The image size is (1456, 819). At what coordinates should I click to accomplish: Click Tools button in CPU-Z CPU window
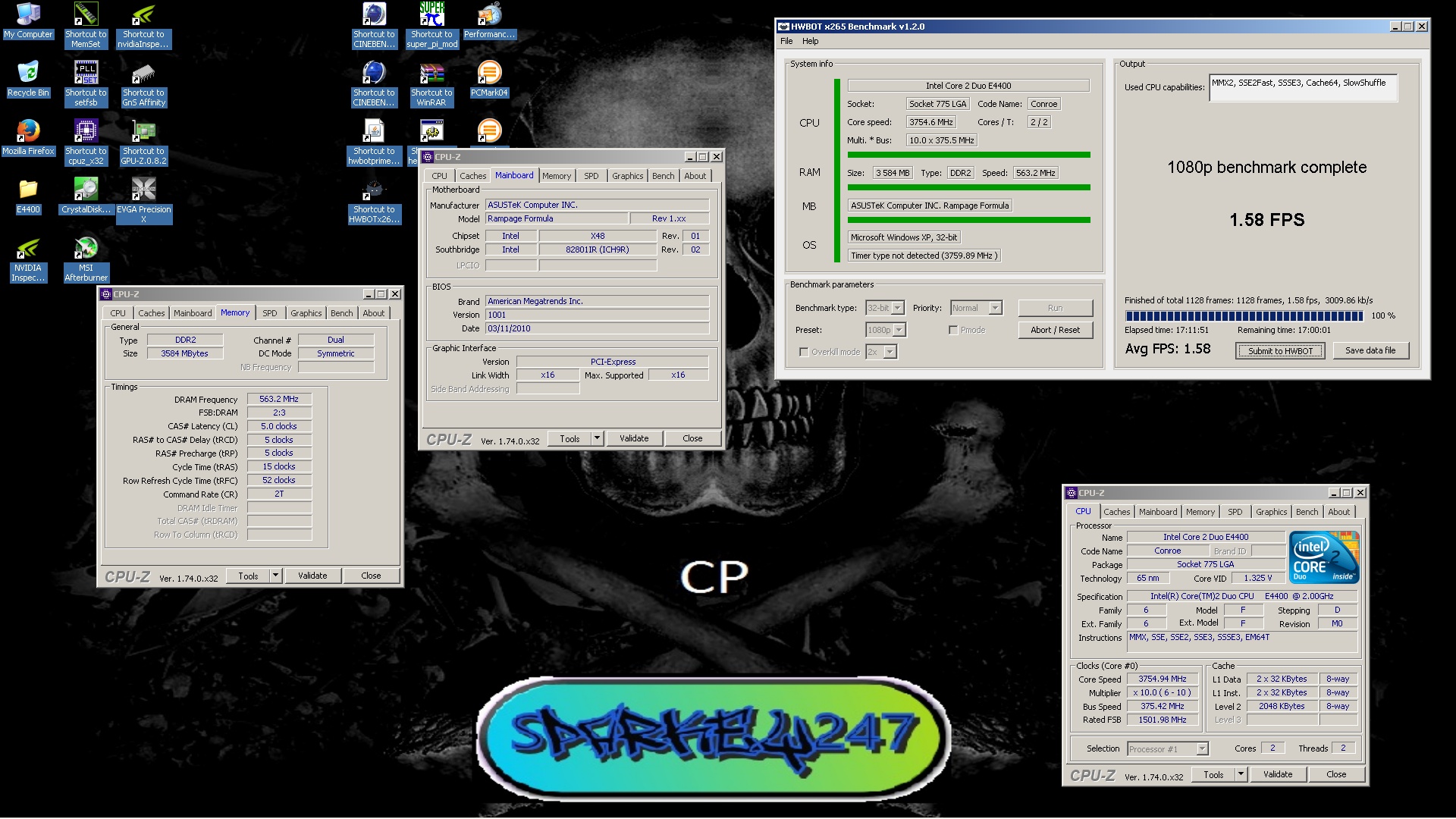pyautogui.click(x=1213, y=774)
